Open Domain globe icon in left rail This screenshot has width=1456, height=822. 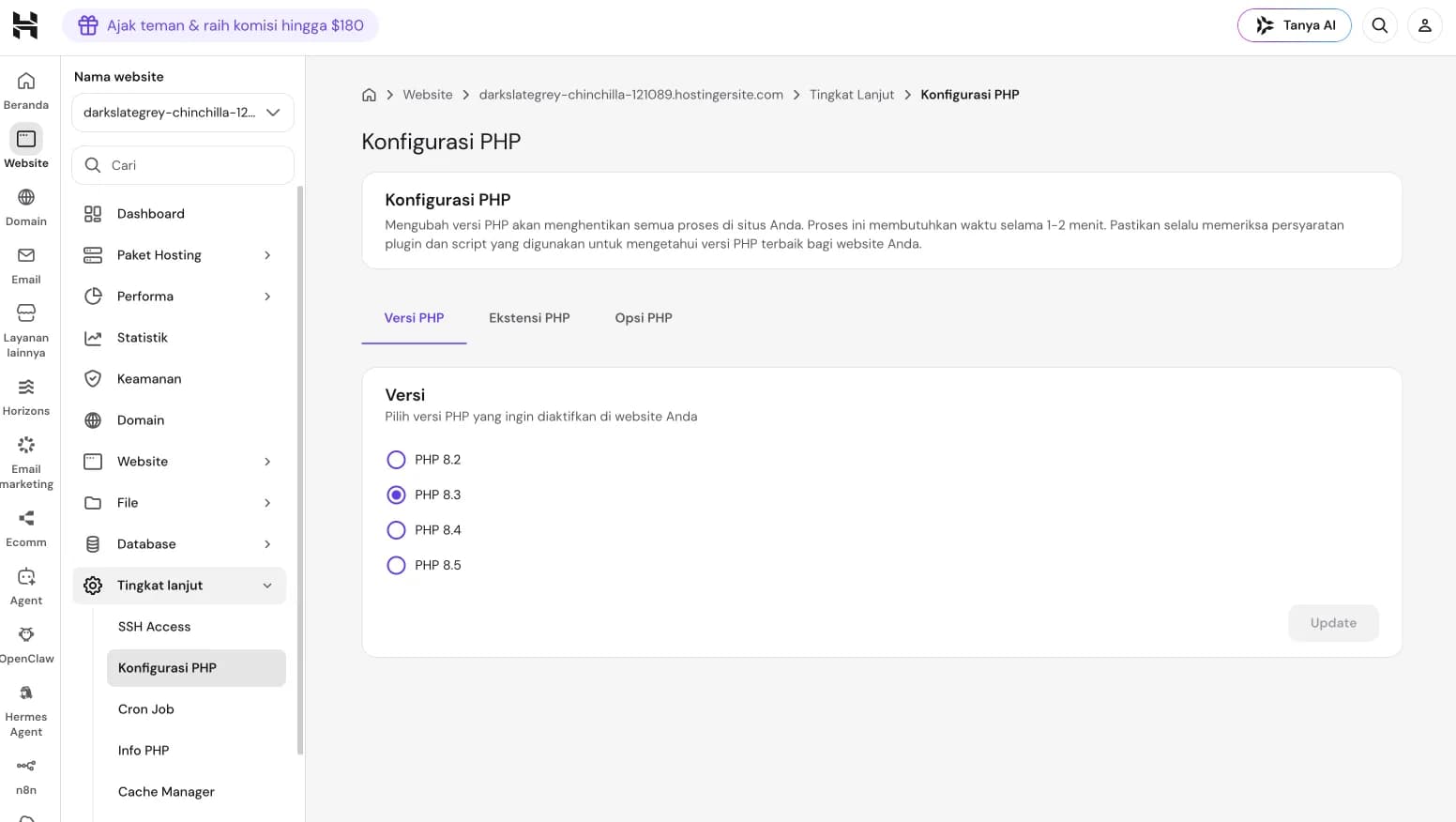pyautogui.click(x=26, y=197)
